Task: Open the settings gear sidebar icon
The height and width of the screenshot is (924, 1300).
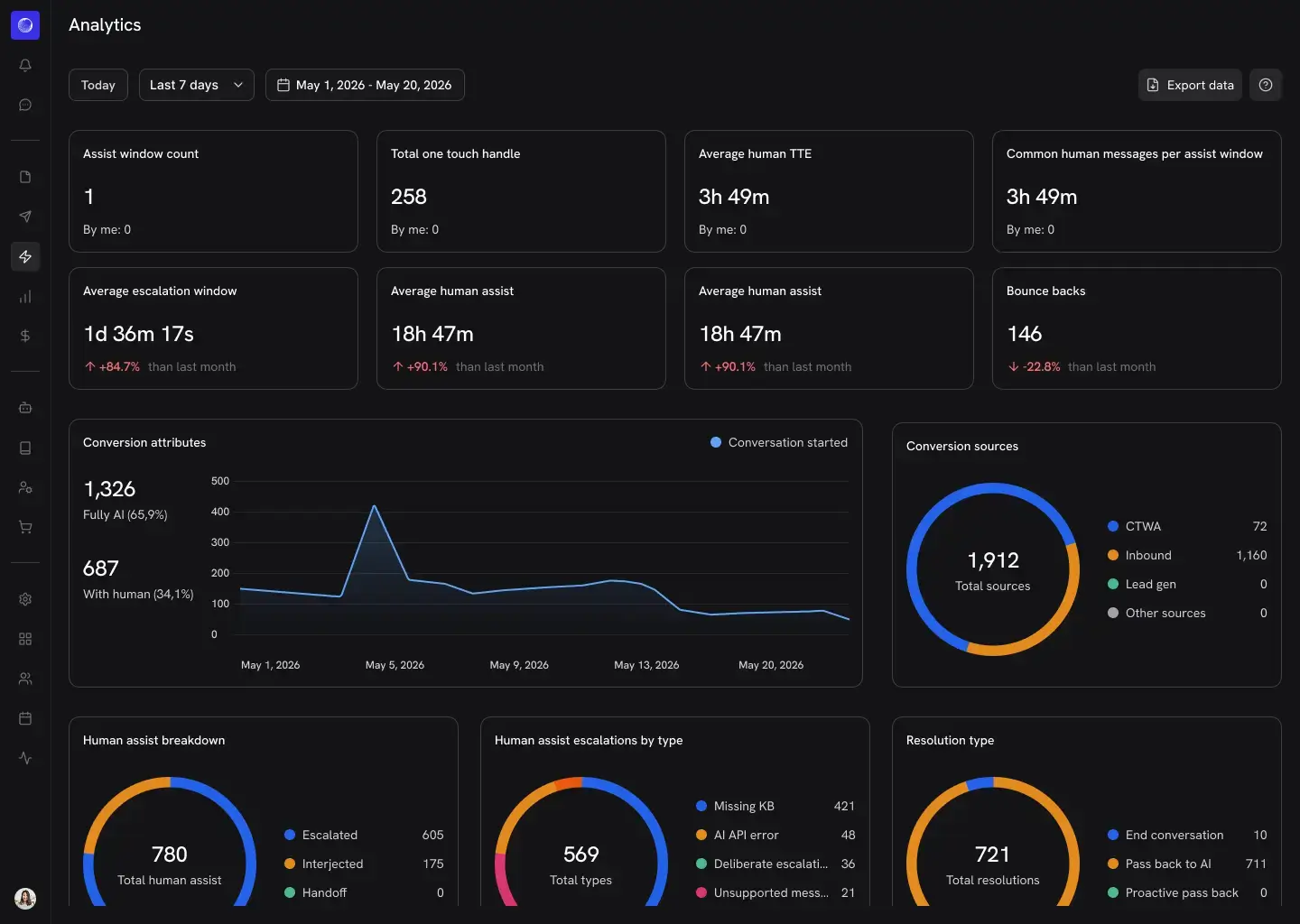Action: coord(25,599)
